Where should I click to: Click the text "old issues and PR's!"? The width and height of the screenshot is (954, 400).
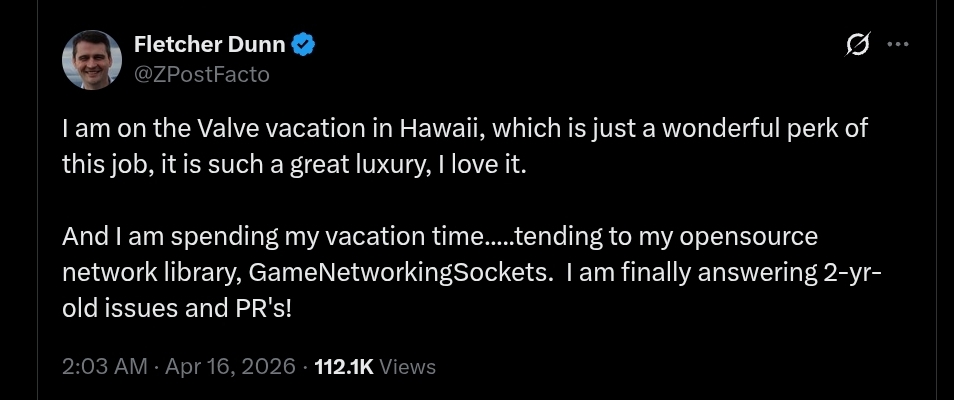click(177, 309)
